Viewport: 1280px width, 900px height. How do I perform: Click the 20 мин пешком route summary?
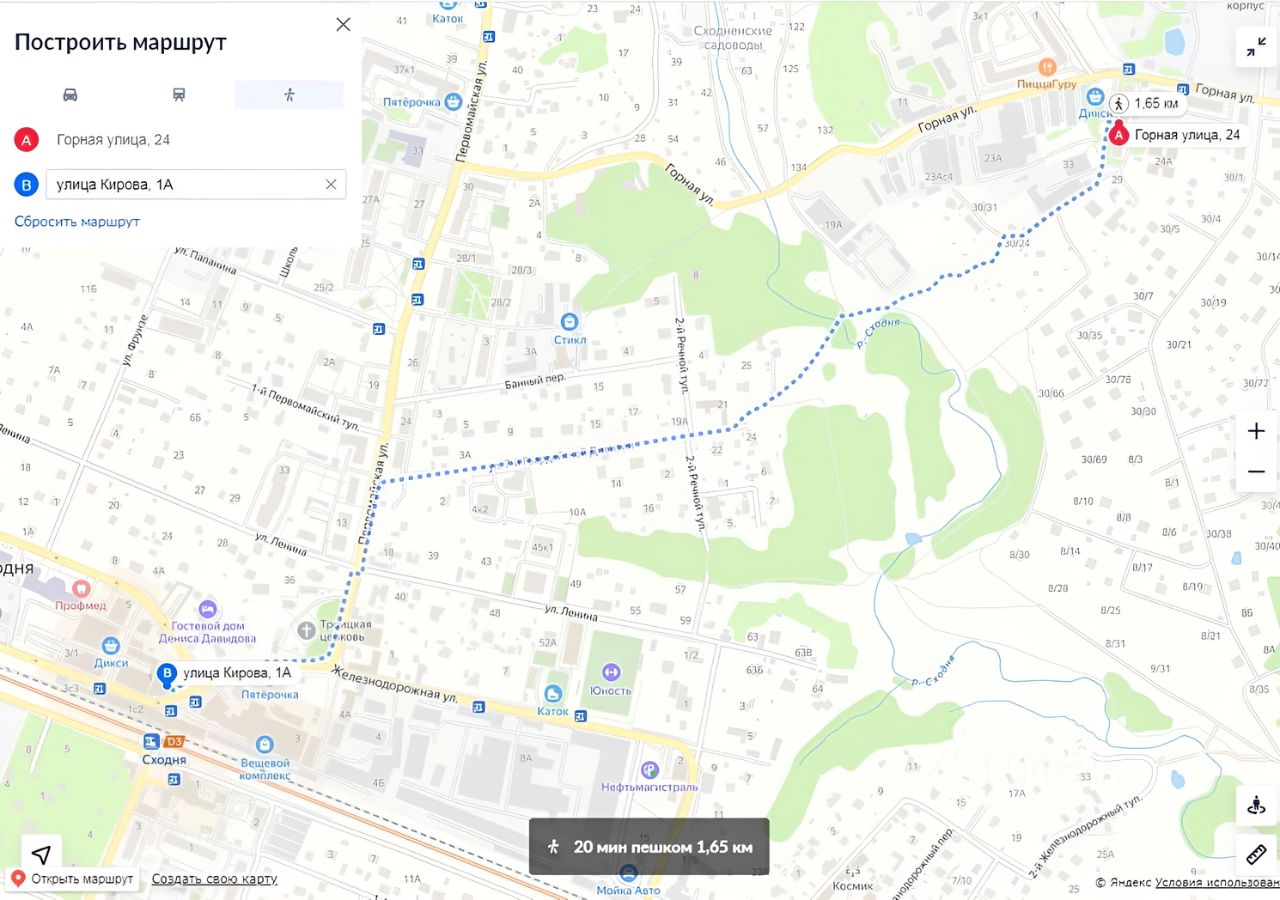tap(649, 847)
